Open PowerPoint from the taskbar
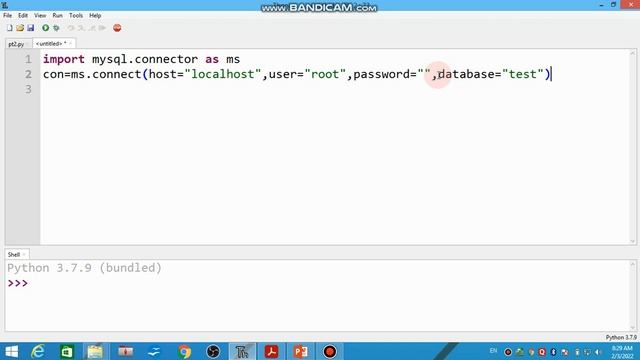The image size is (640, 360). pos(300,351)
